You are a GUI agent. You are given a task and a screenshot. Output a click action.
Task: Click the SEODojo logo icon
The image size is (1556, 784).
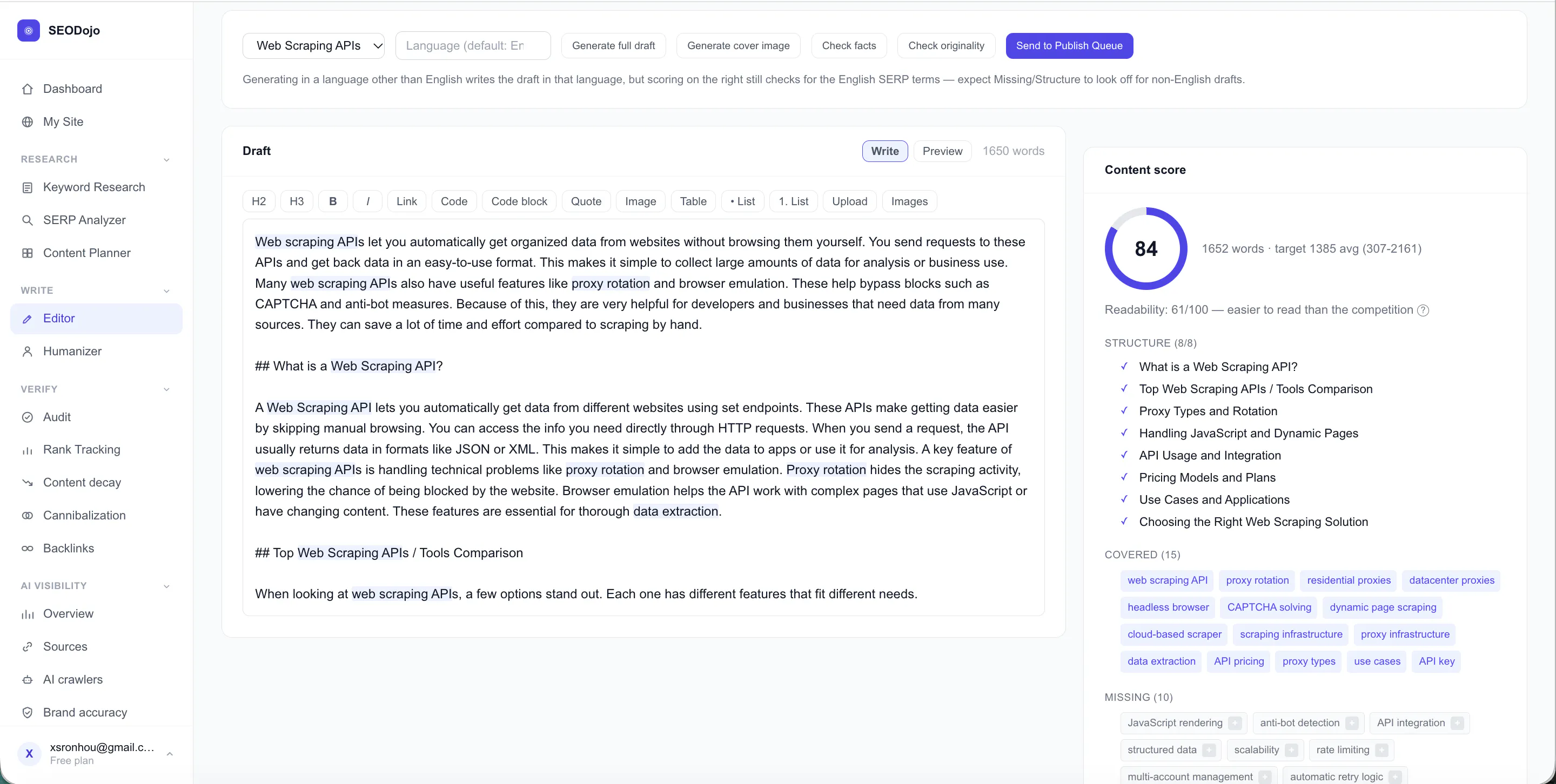click(x=29, y=30)
